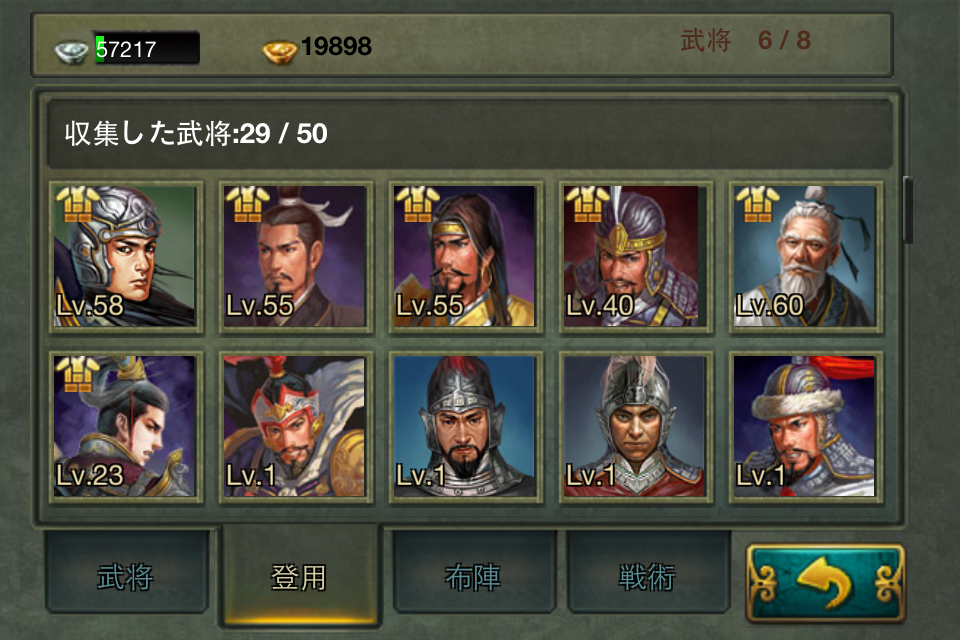Select the Lv.55 yellow-headband general portrait
The height and width of the screenshot is (640, 960).
pyautogui.click(x=465, y=257)
